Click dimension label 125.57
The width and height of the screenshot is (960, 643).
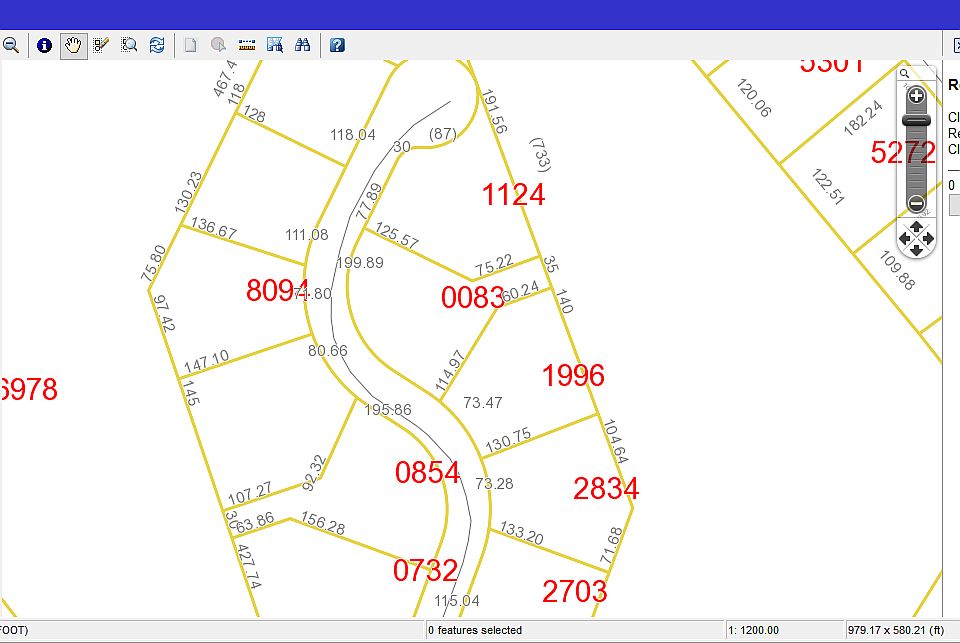point(397,235)
